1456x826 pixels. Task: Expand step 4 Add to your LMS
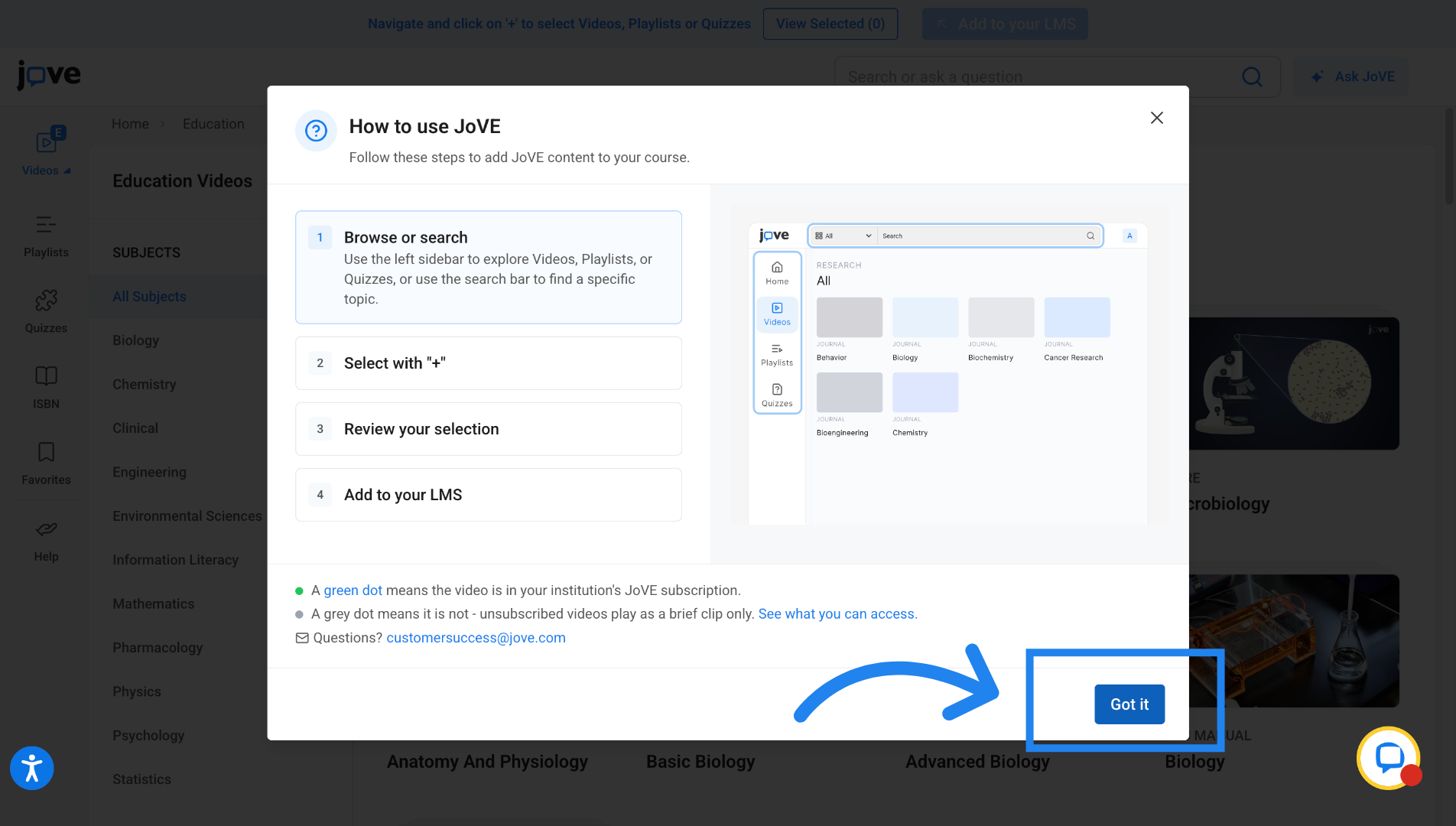489,495
